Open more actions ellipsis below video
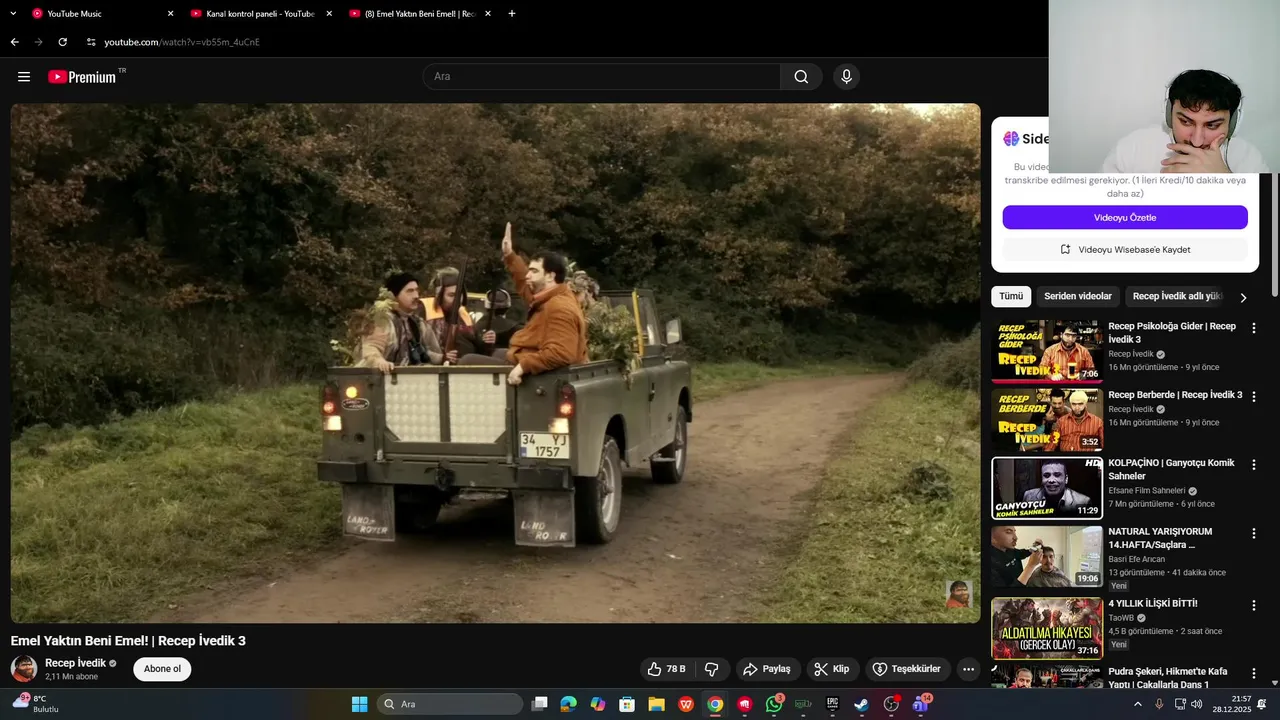Screen dimensions: 1280x720 pyautogui.click(x=968, y=669)
